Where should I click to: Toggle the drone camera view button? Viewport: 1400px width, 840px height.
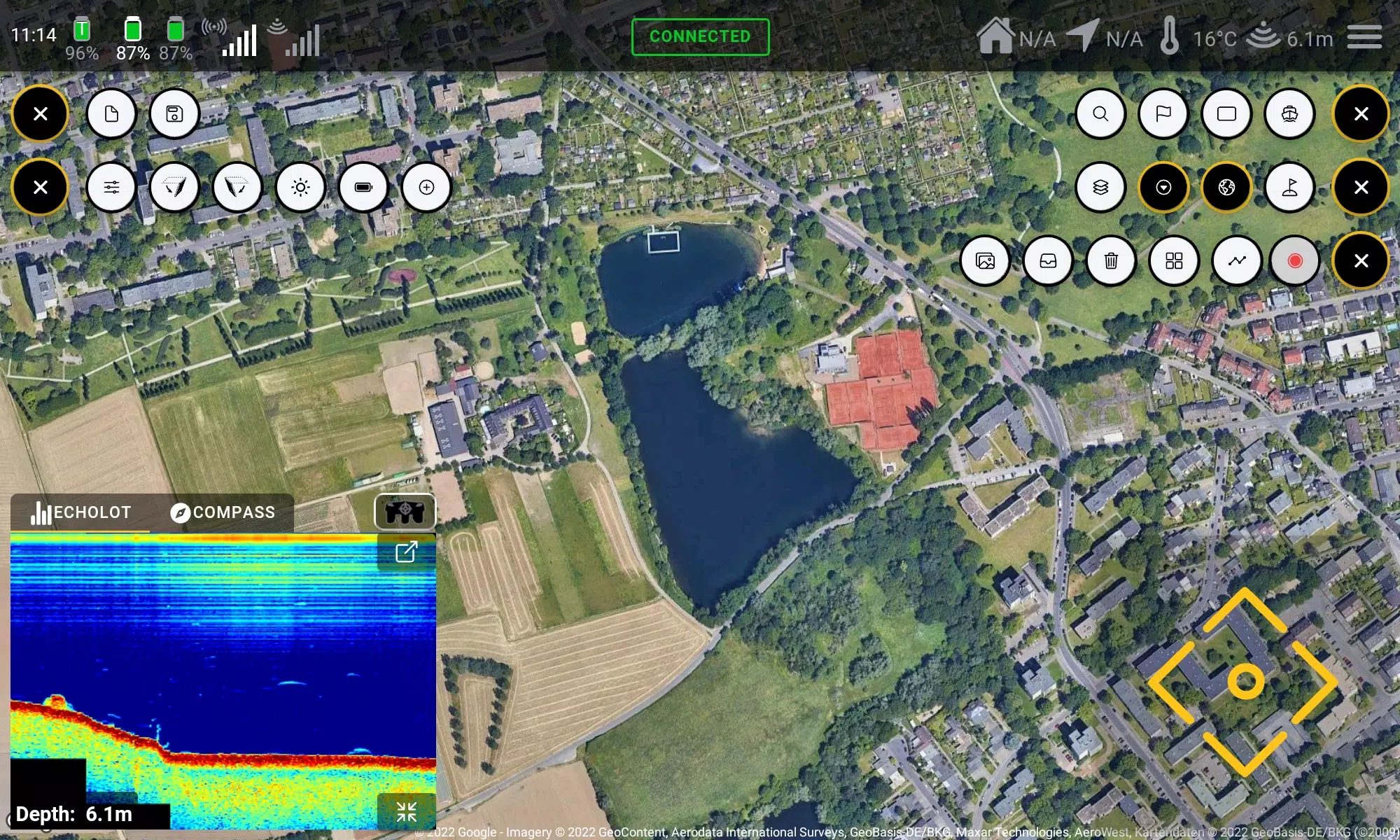click(x=405, y=511)
